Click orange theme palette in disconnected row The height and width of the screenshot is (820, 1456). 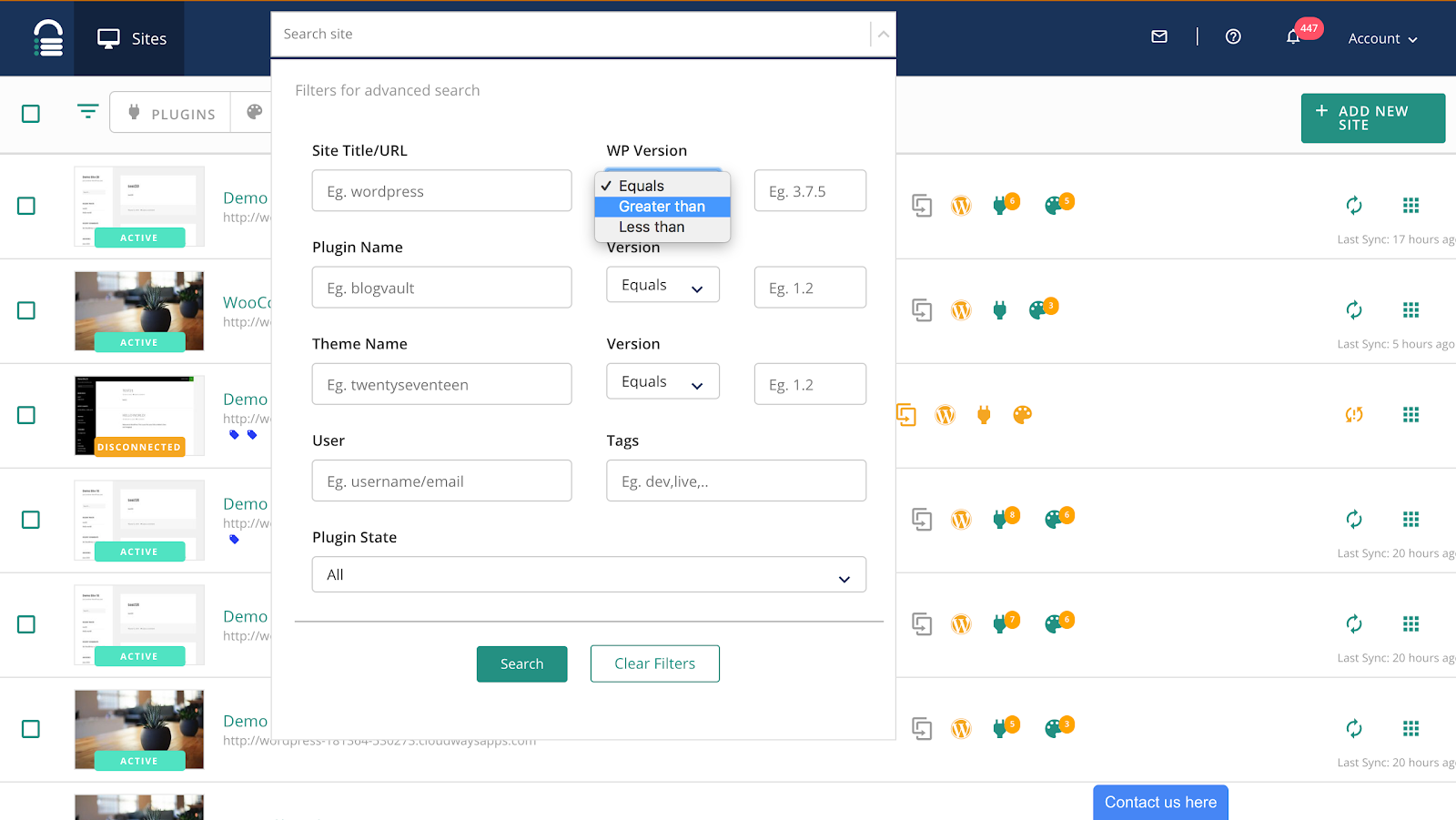point(1022,415)
